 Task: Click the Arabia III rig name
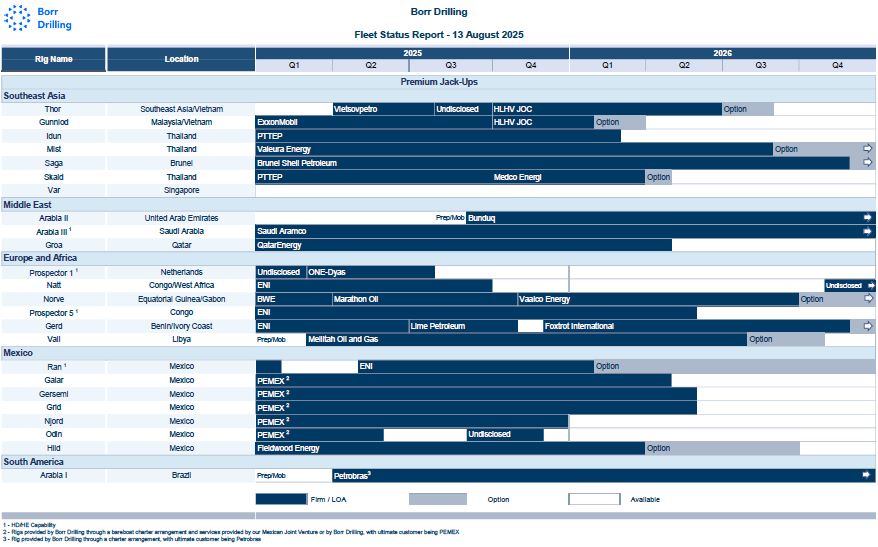53,232
